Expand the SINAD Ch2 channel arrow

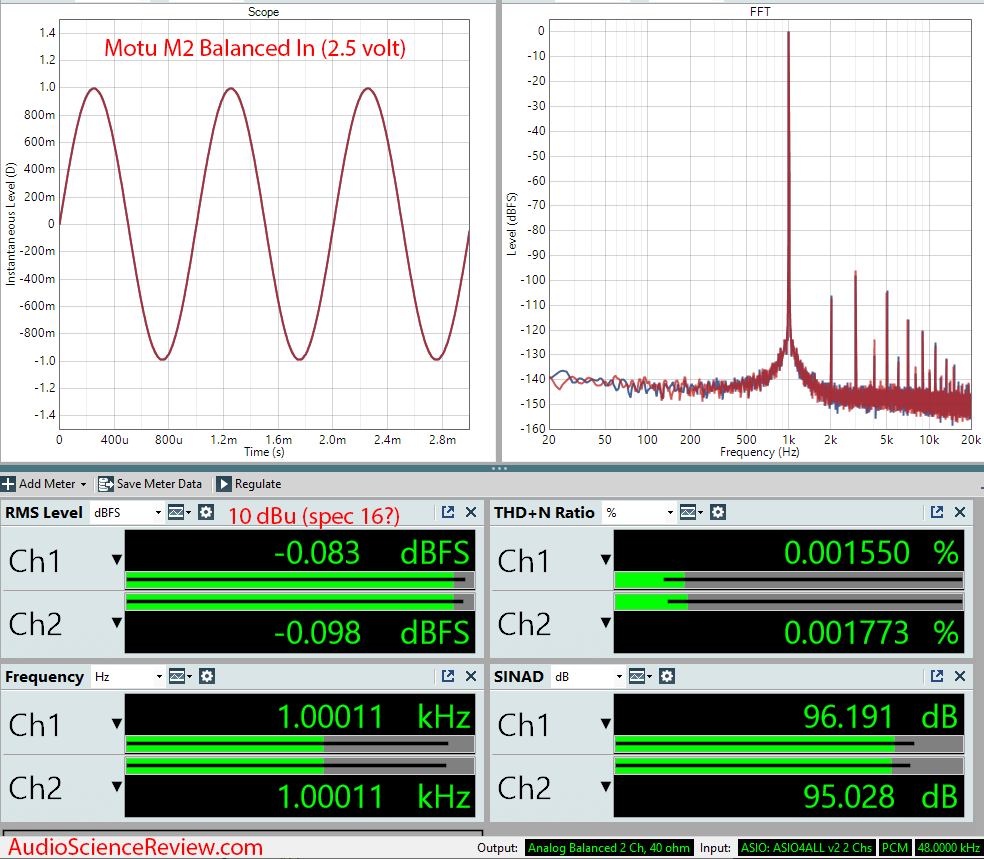click(606, 786)
